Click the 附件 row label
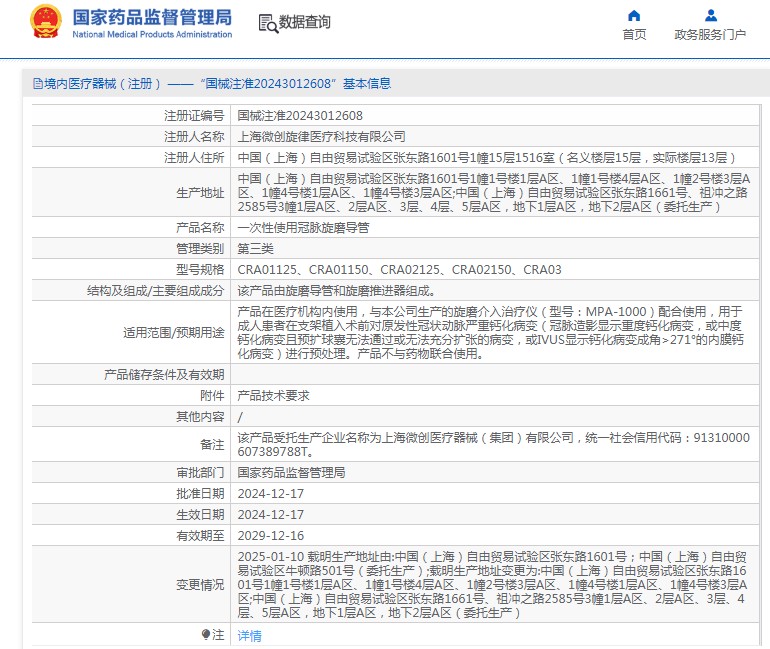The height and width of the screenshot is (649, 770). point(212,396)
